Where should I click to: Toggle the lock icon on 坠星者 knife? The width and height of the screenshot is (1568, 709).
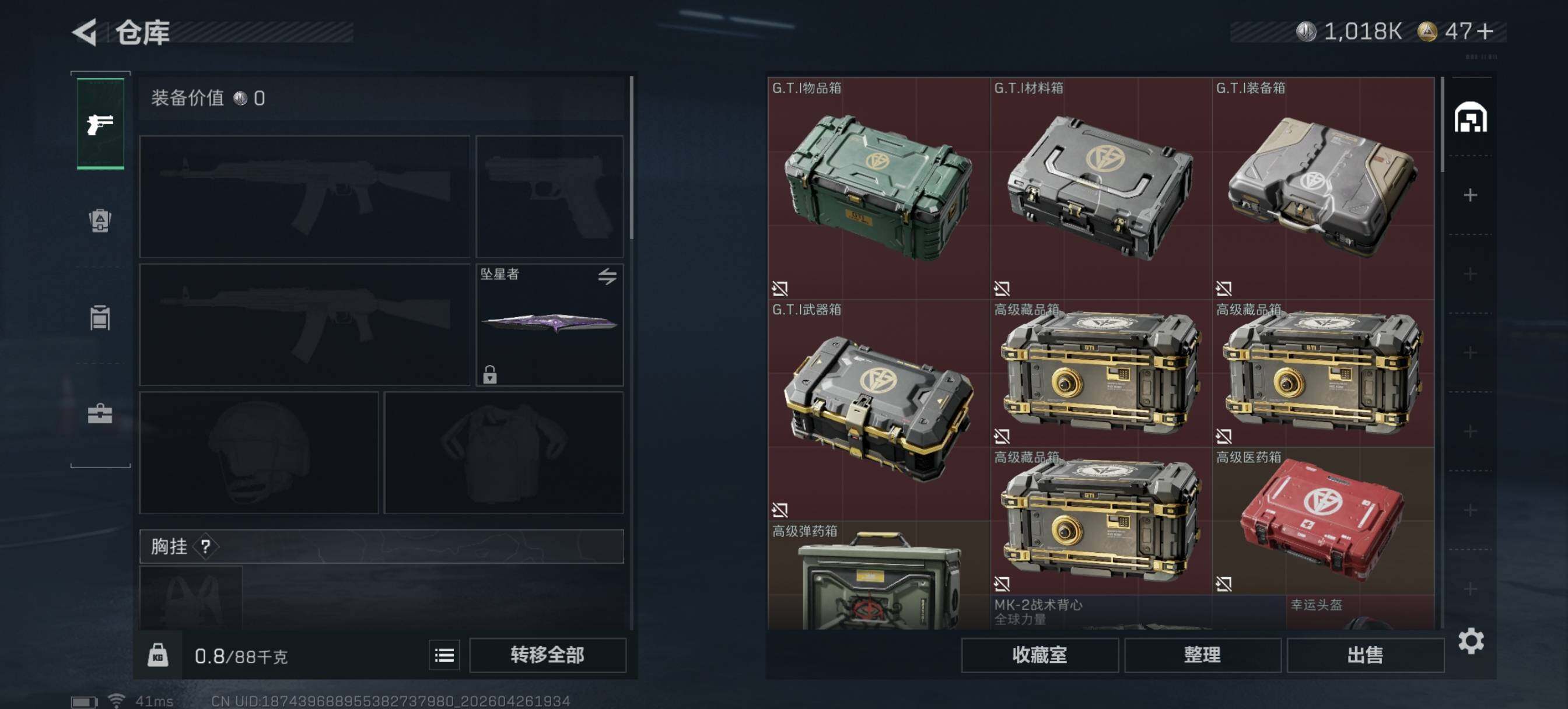point(490,374)
